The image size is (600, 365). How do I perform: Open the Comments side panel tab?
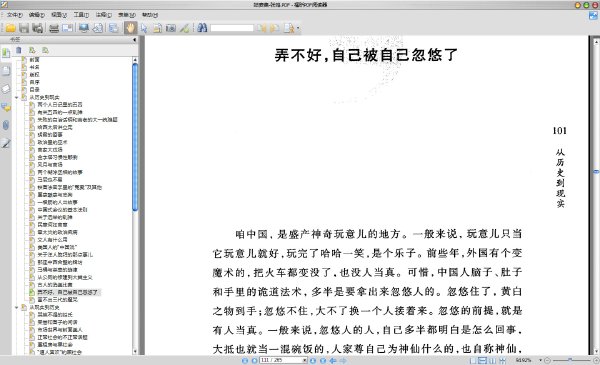pyautogui.click(x=6, y=107)
